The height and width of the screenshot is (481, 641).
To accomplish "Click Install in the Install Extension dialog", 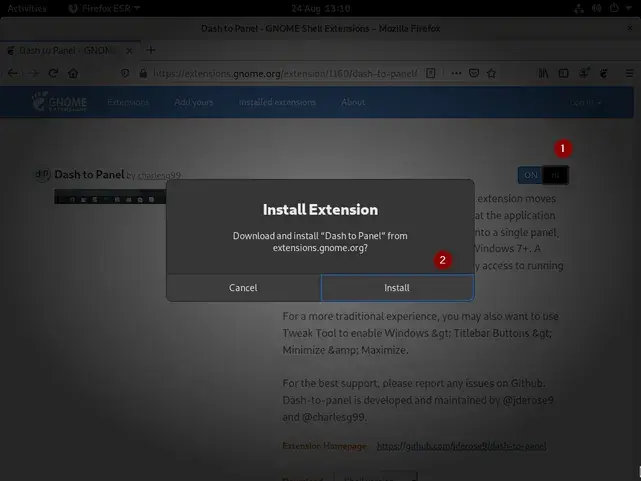I will (397, 288).
